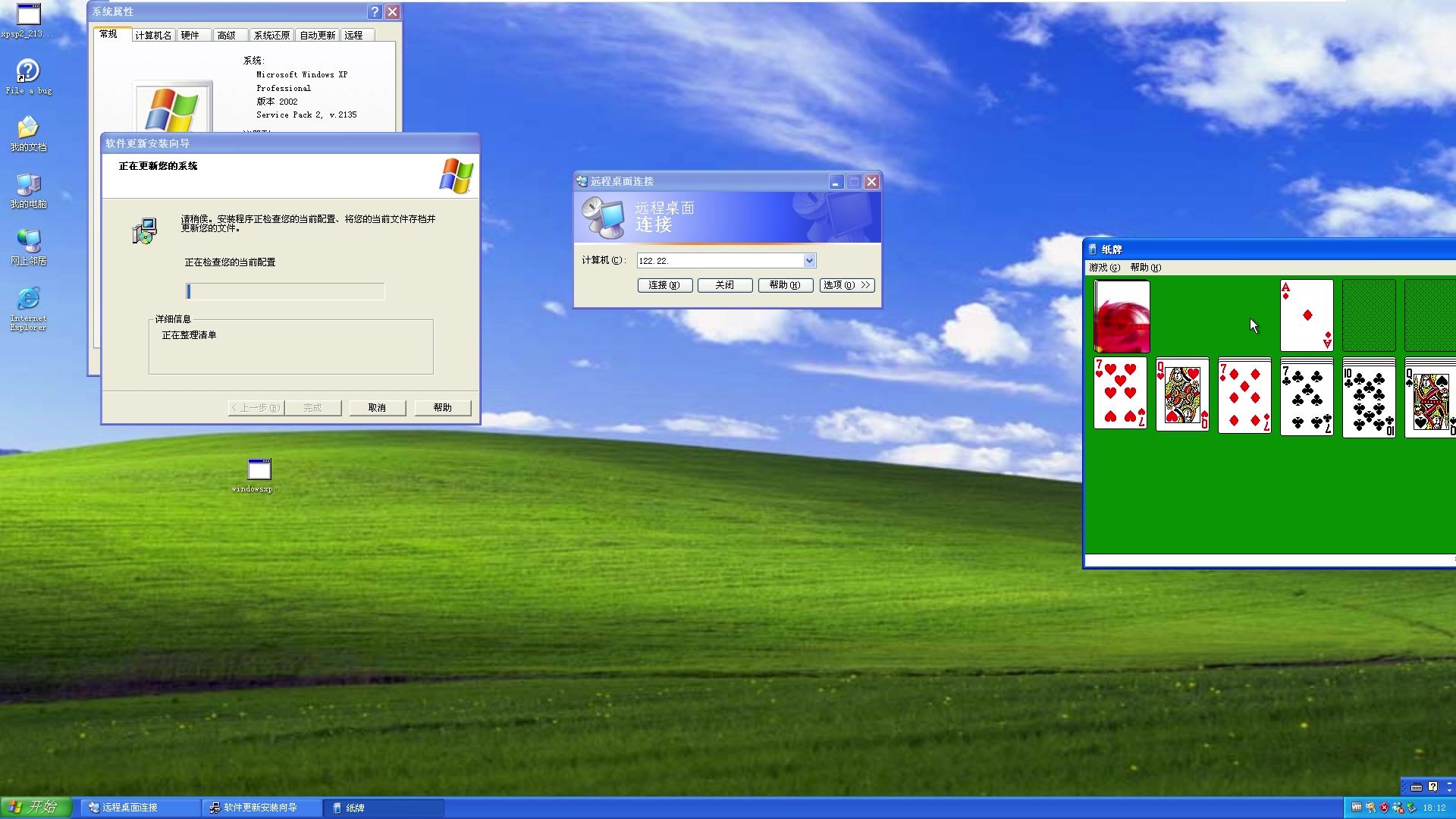Image resolution: width=1456 pixels, height=819 pixels.
Task: Select the 我的电脑 desktop icon
Action: coord(28,190)
